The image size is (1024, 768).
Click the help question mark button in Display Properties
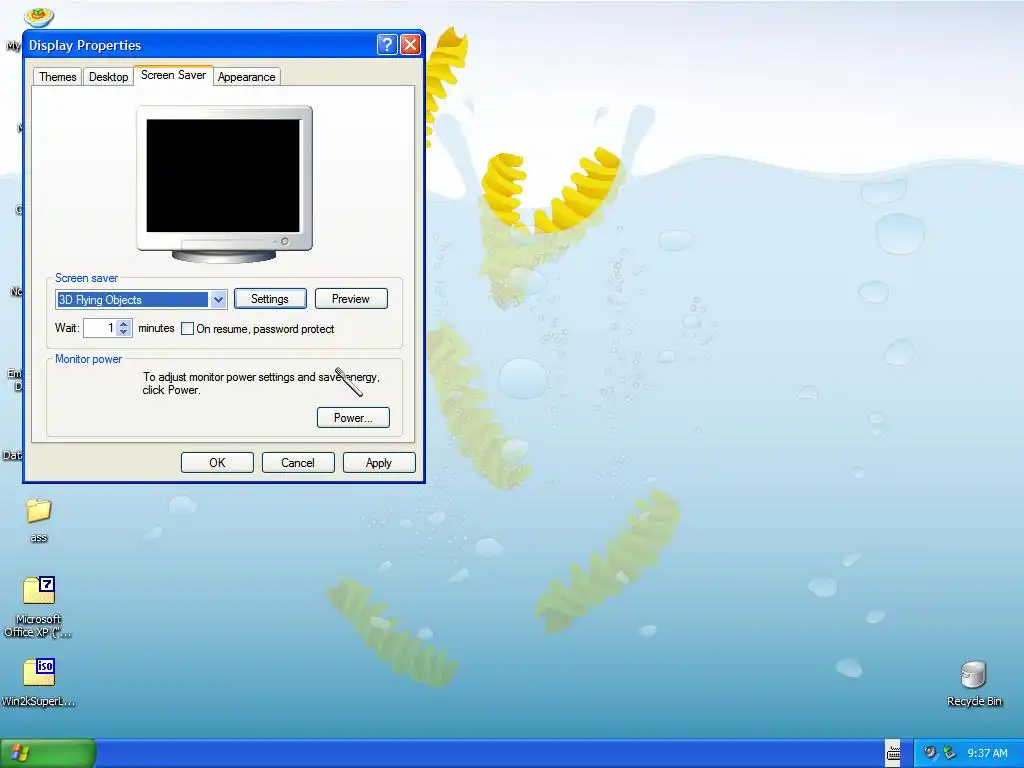click(387, 44)
